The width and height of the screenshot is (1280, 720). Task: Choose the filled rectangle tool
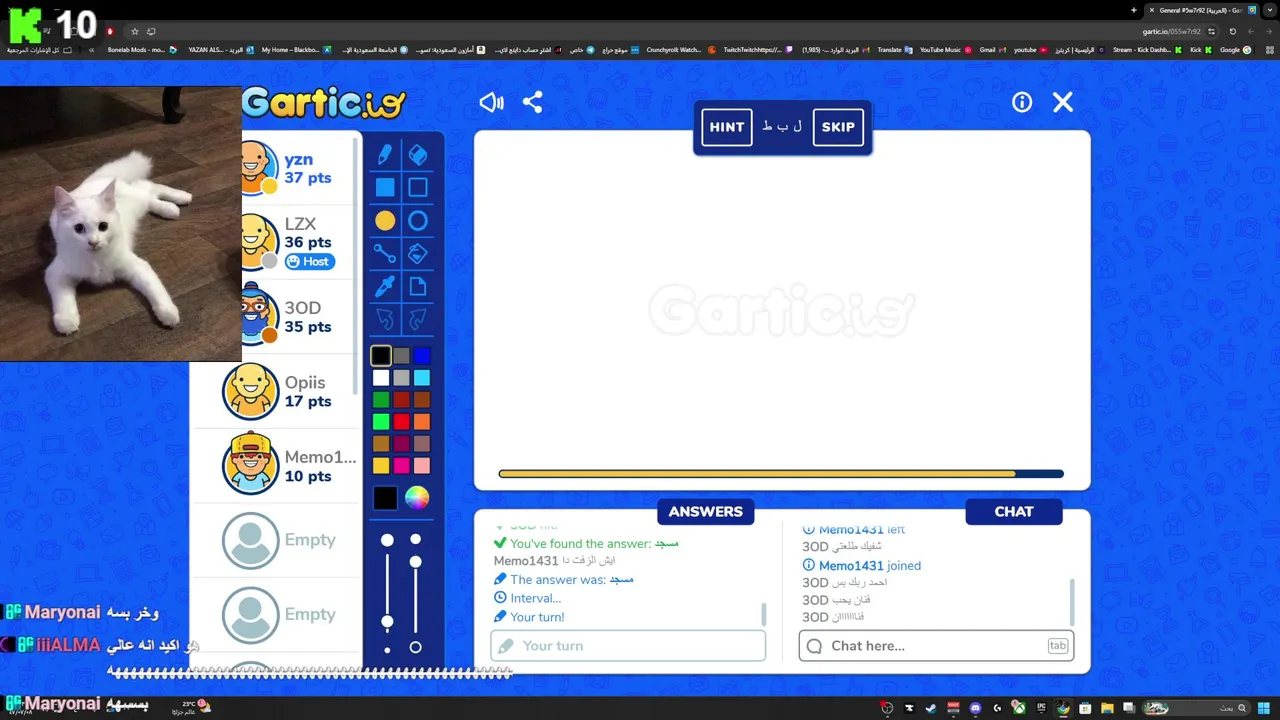(385, 187)
